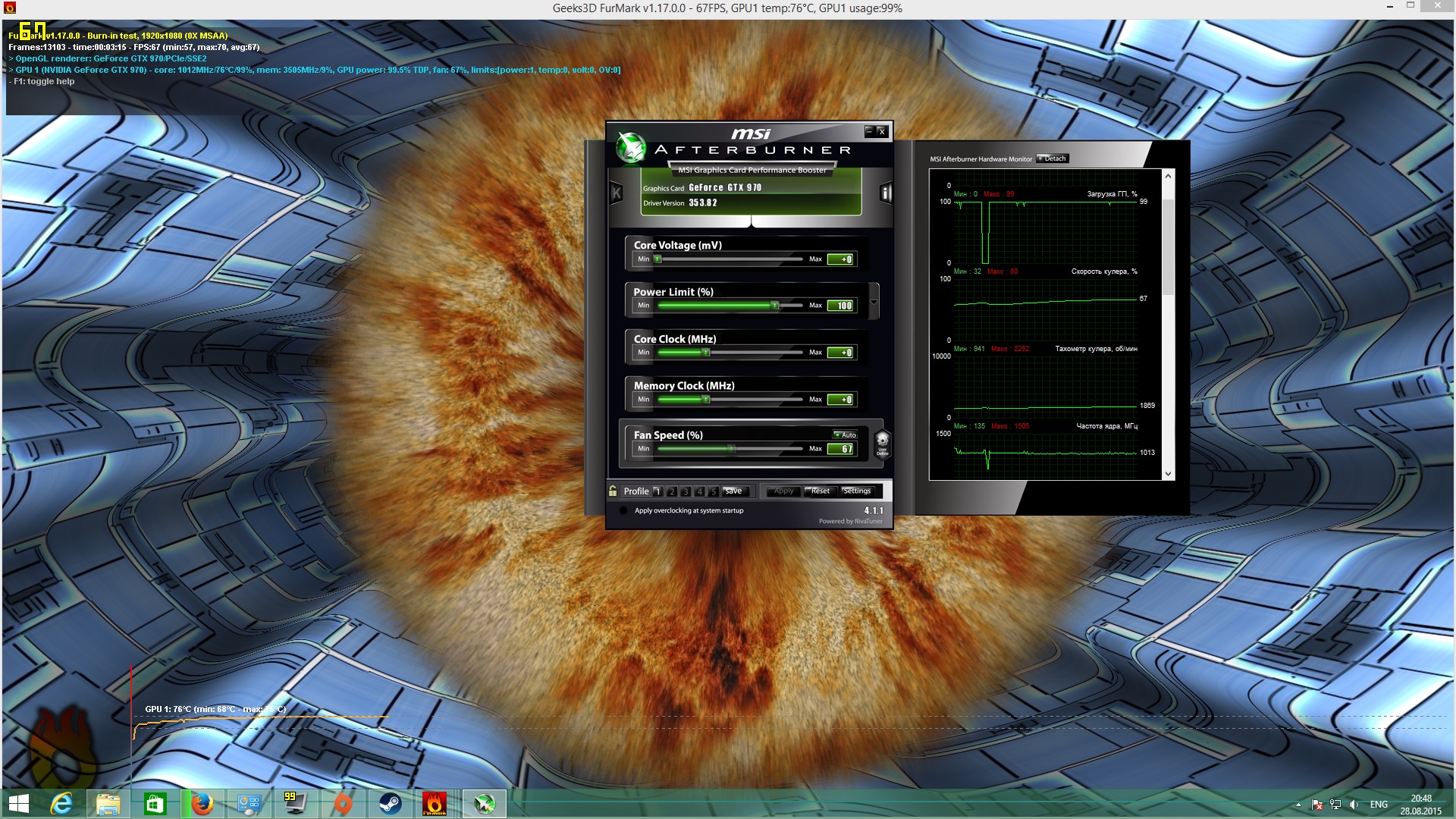1456x819 pixels.
Task: Click the Core Clock slider handle
Action: (705, 353)
